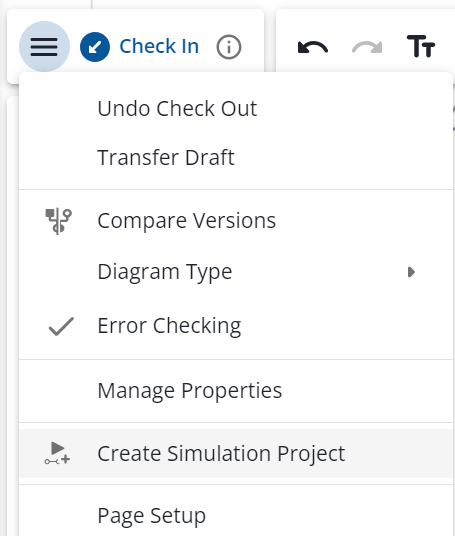Click the Check In text link
This screenshot has height=536, width=455.
159,46
